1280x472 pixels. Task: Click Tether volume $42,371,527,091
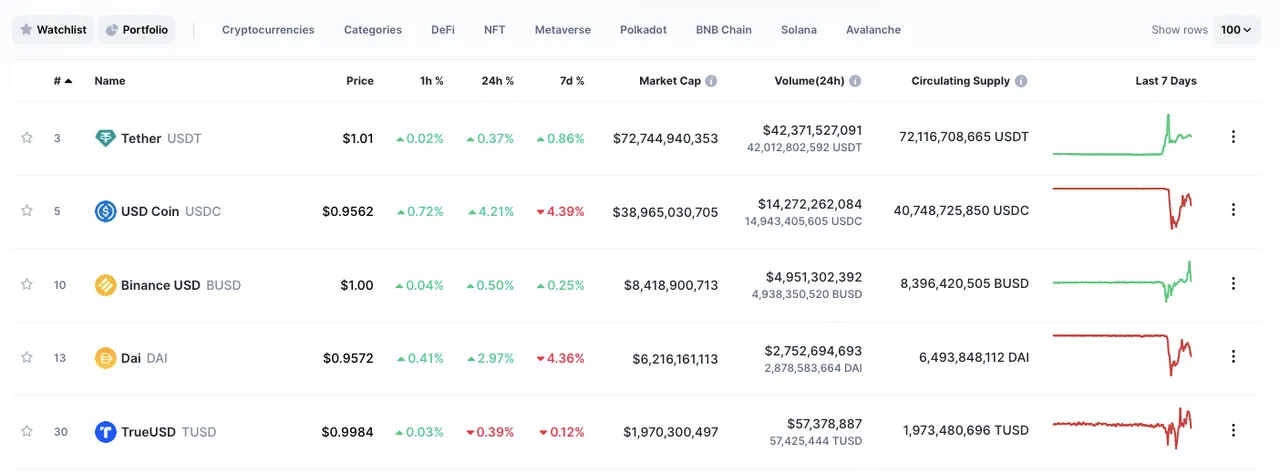[812, 130]
